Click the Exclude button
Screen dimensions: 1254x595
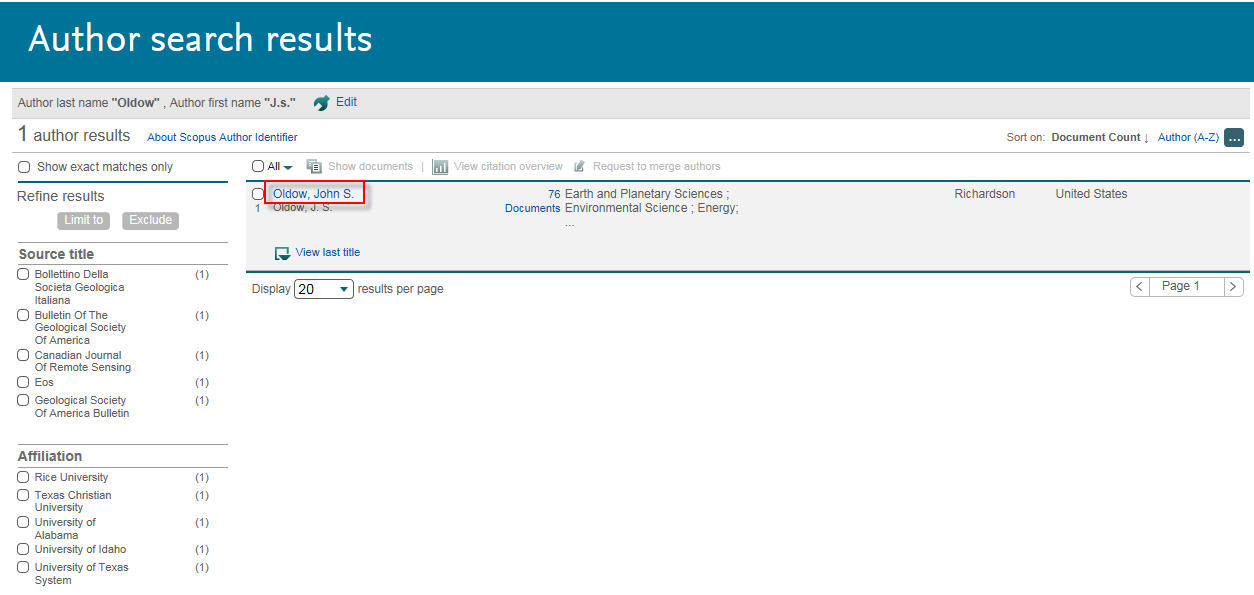click(x=150, y=221)
